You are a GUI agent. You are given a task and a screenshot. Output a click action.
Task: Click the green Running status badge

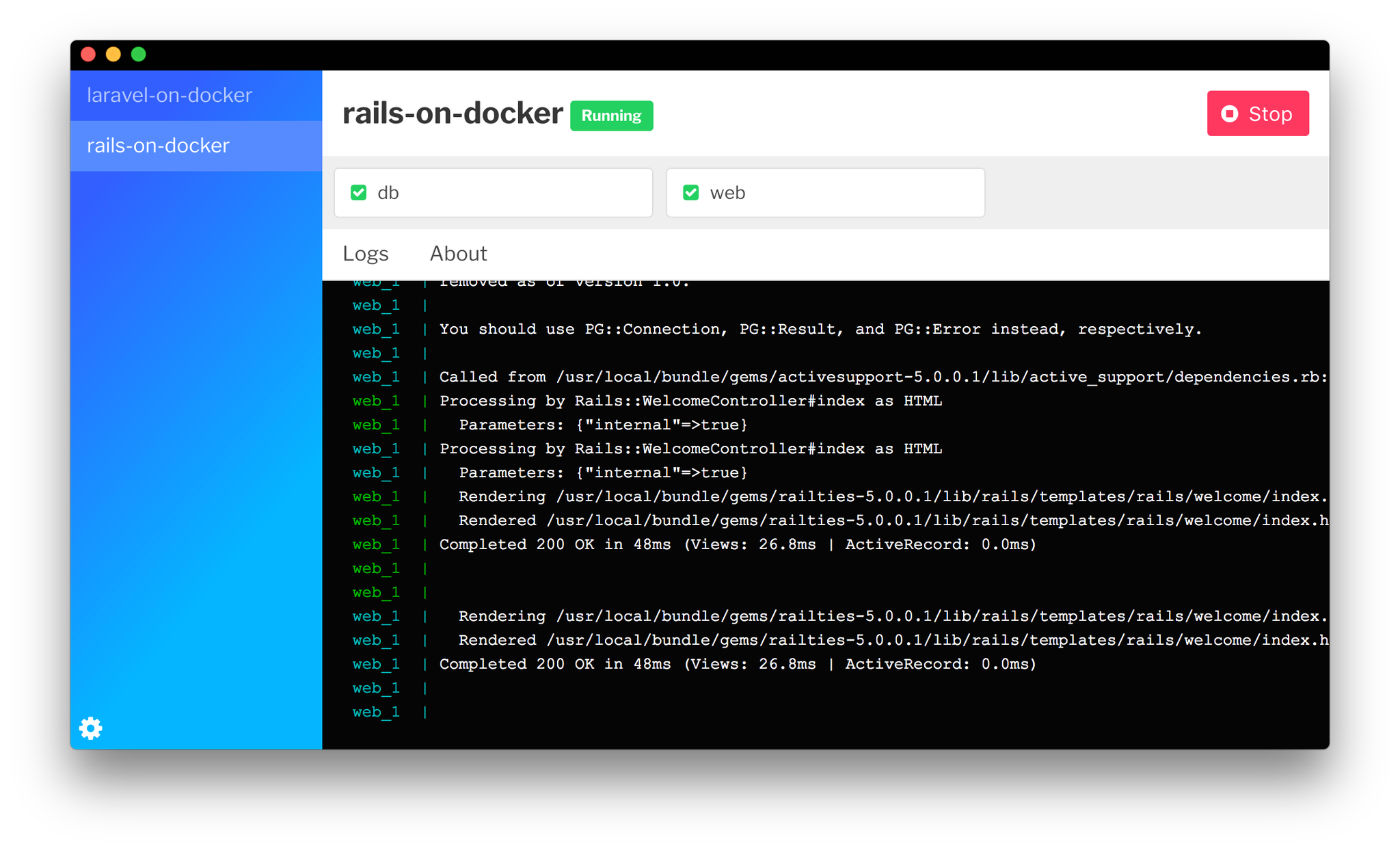tap(611, 116)
